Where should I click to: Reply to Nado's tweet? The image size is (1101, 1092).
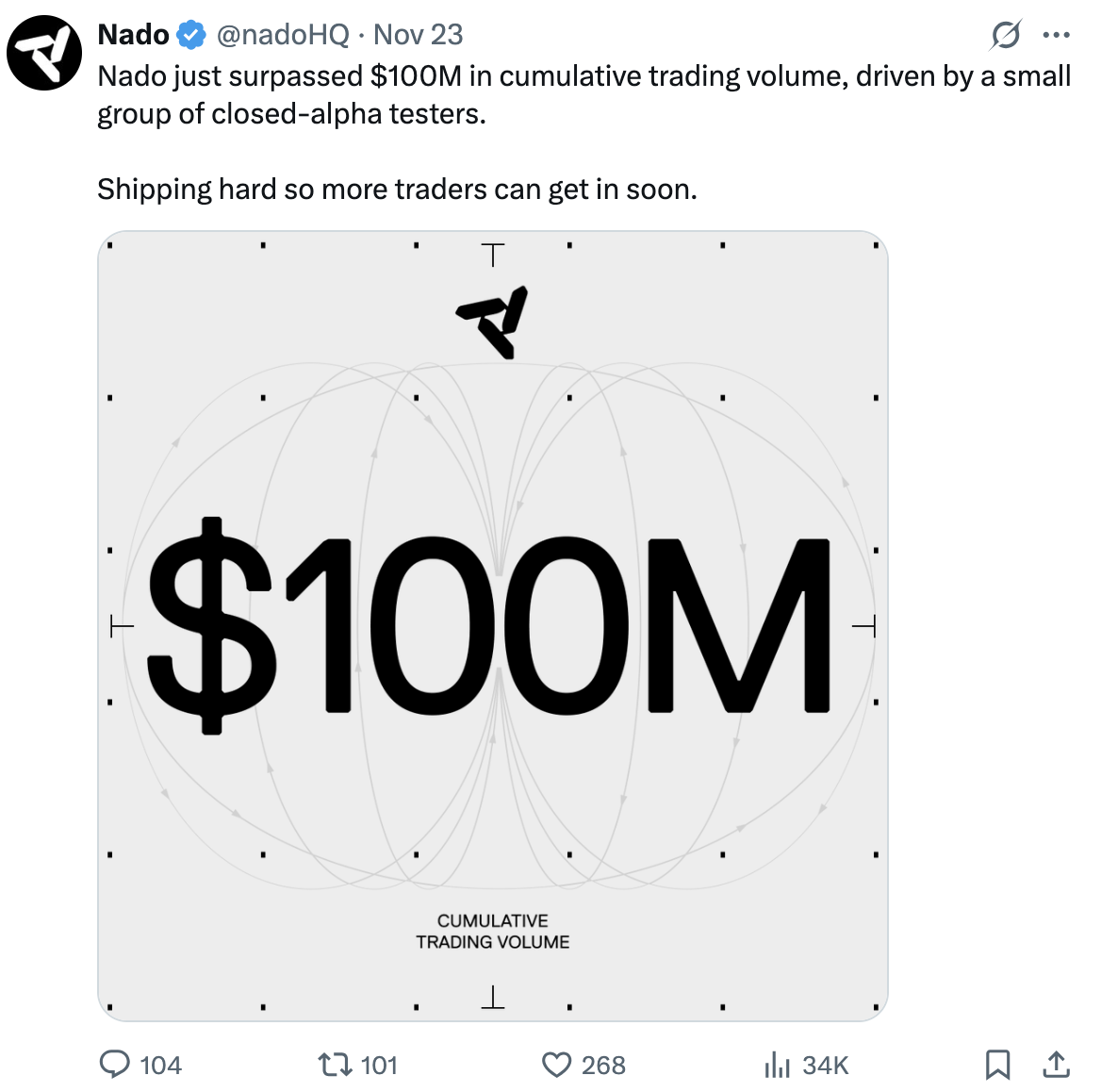(115, 1065)
